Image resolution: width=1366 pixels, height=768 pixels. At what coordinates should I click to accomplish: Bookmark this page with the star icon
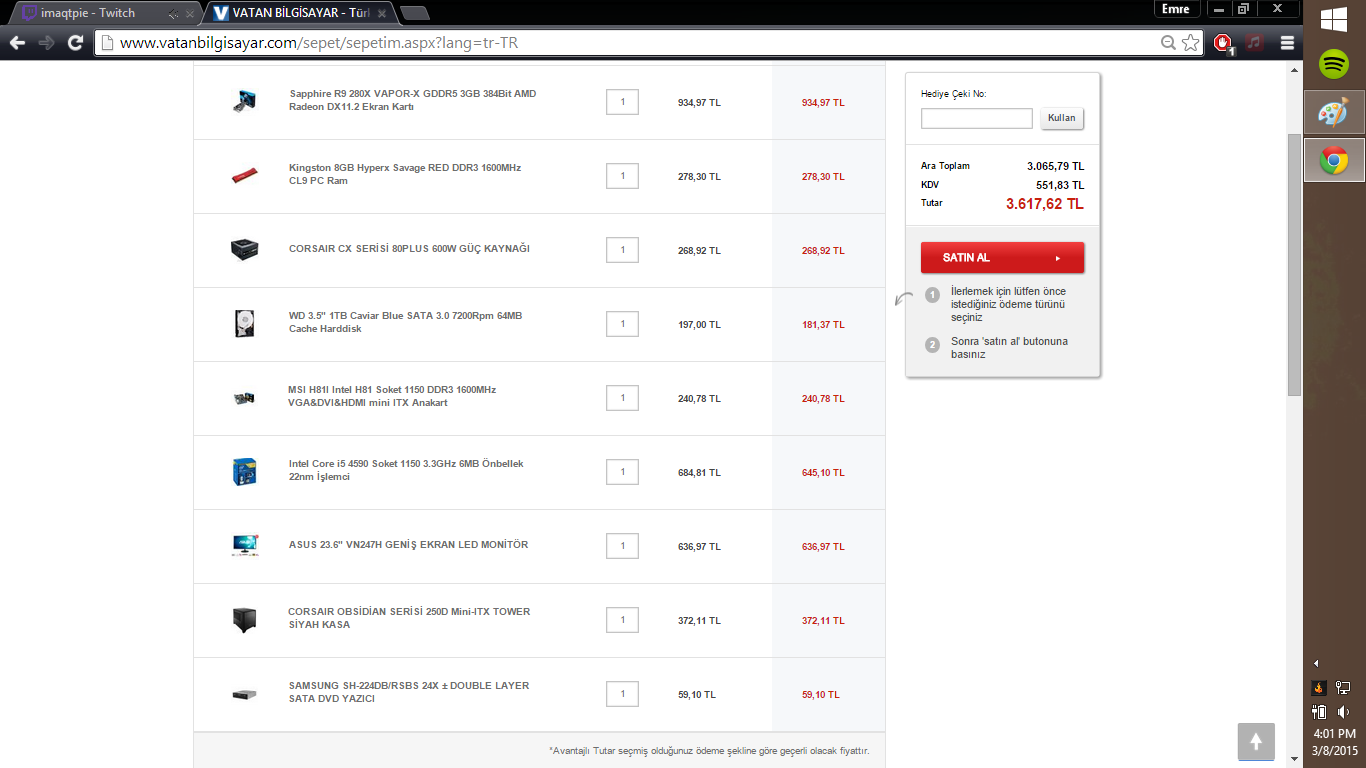point(1190,43)
